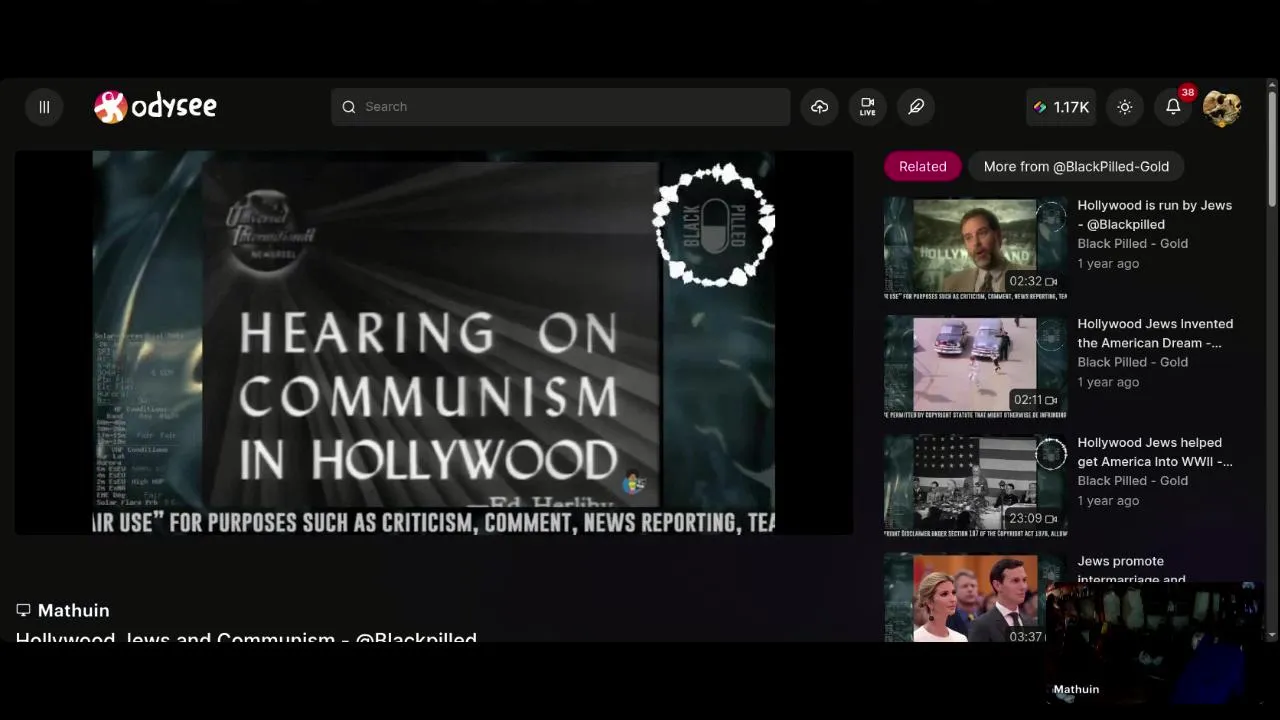Open the Go Live camera icon
This screenshot has width=1280, height=720.
(868, 107)
